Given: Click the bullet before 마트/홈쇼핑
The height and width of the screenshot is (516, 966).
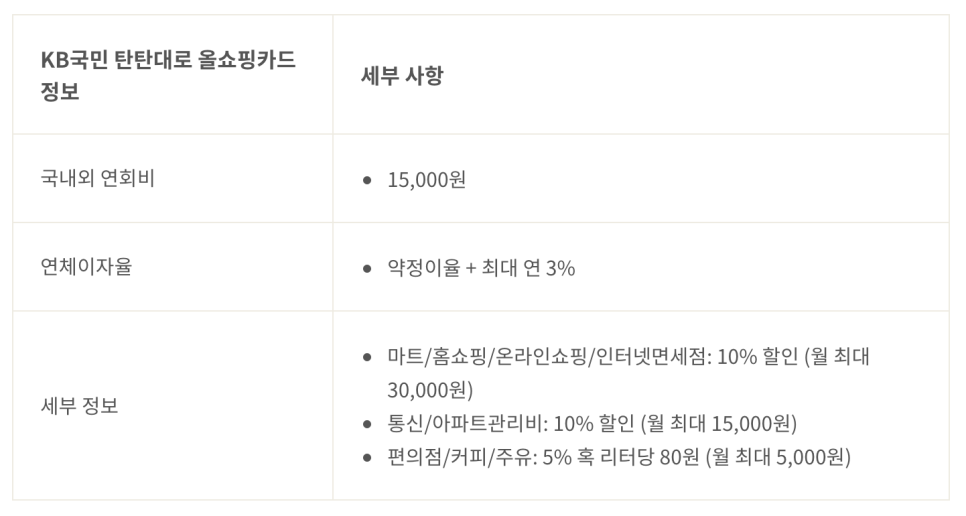Looking at the screenshot, I should 368,357.
